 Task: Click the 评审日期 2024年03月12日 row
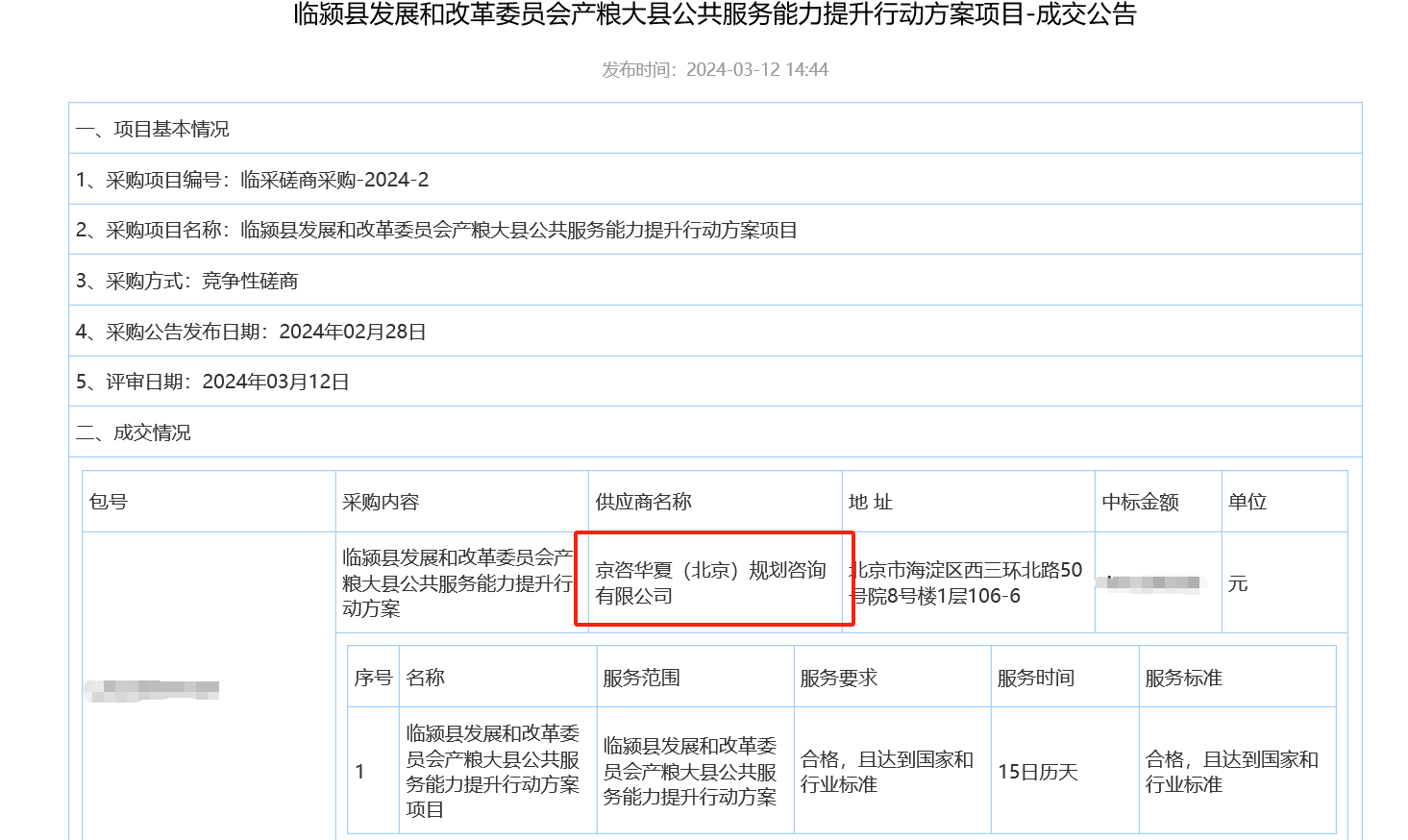click(715, 382)
